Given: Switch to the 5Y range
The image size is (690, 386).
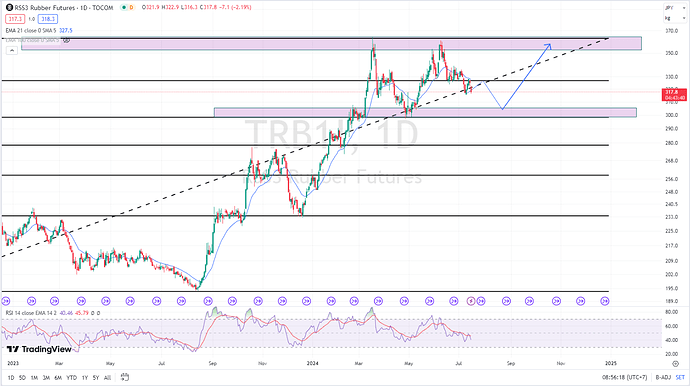Looking at the screenshot, I should [96, 378].
